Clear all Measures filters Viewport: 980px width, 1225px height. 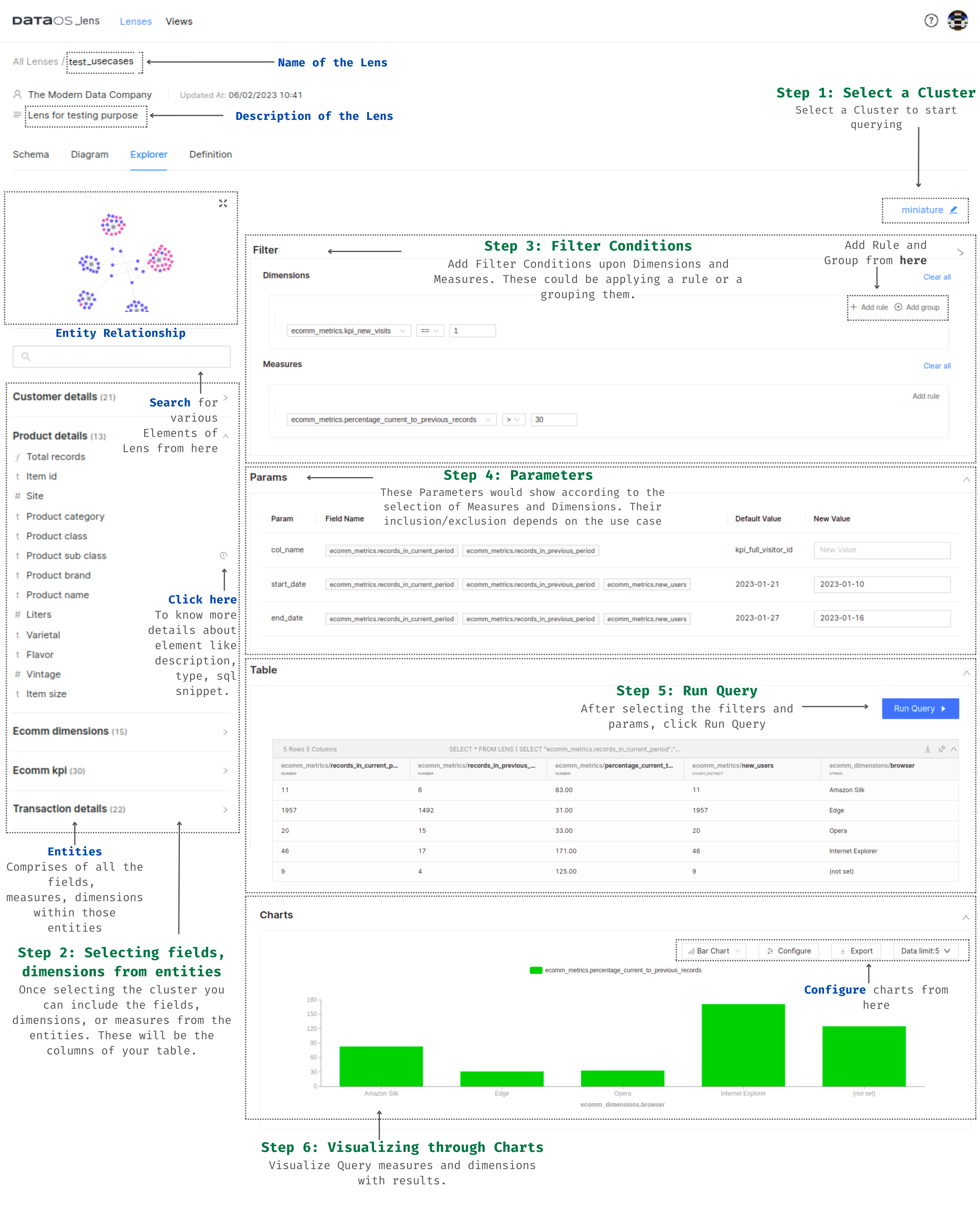pyautogui.click(x=936, y=366)
